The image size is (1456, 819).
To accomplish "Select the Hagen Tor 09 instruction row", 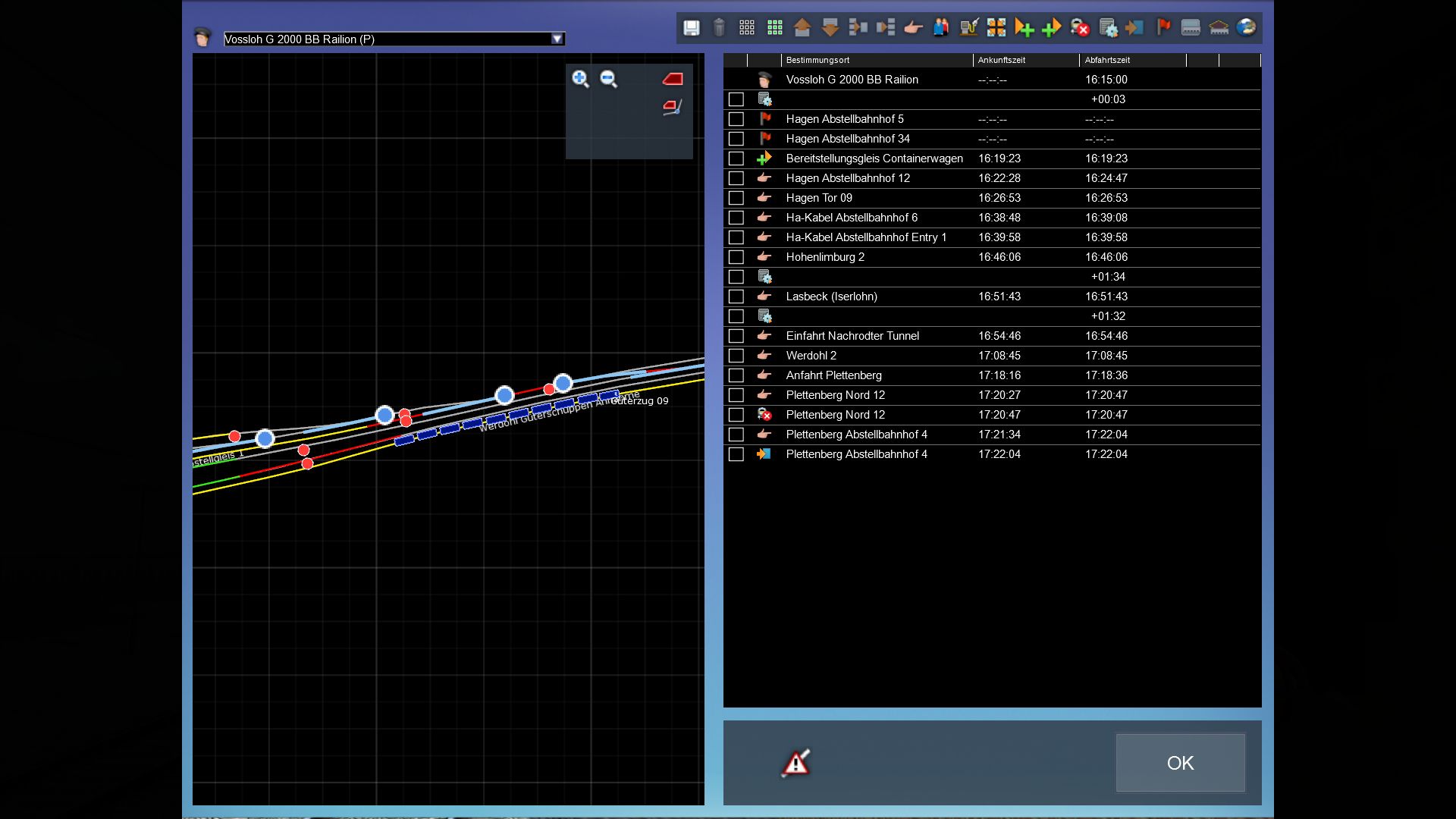I will coord(819,198).
